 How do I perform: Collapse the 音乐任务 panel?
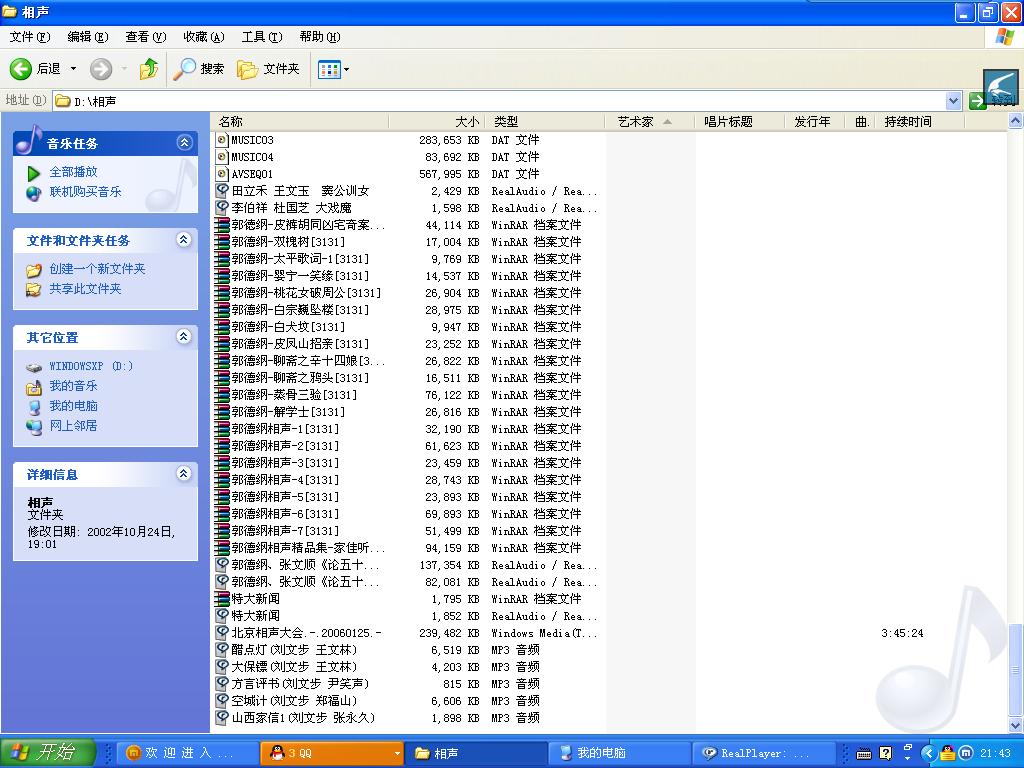coord(184,143)
